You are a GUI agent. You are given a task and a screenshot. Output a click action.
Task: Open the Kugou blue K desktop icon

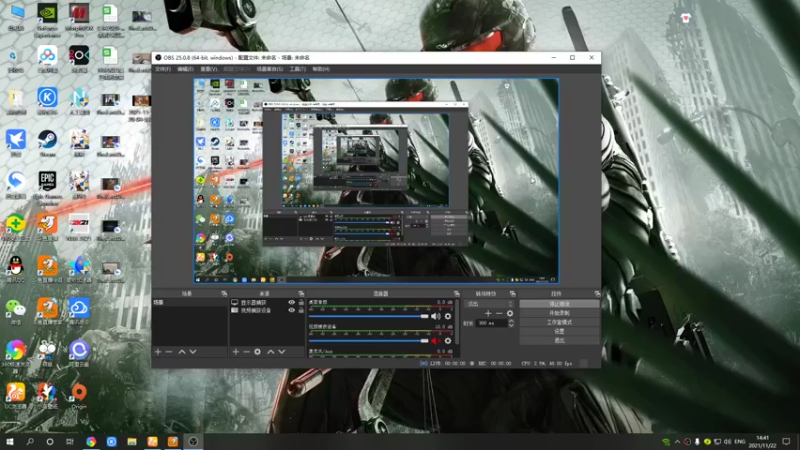click(47, 101)
